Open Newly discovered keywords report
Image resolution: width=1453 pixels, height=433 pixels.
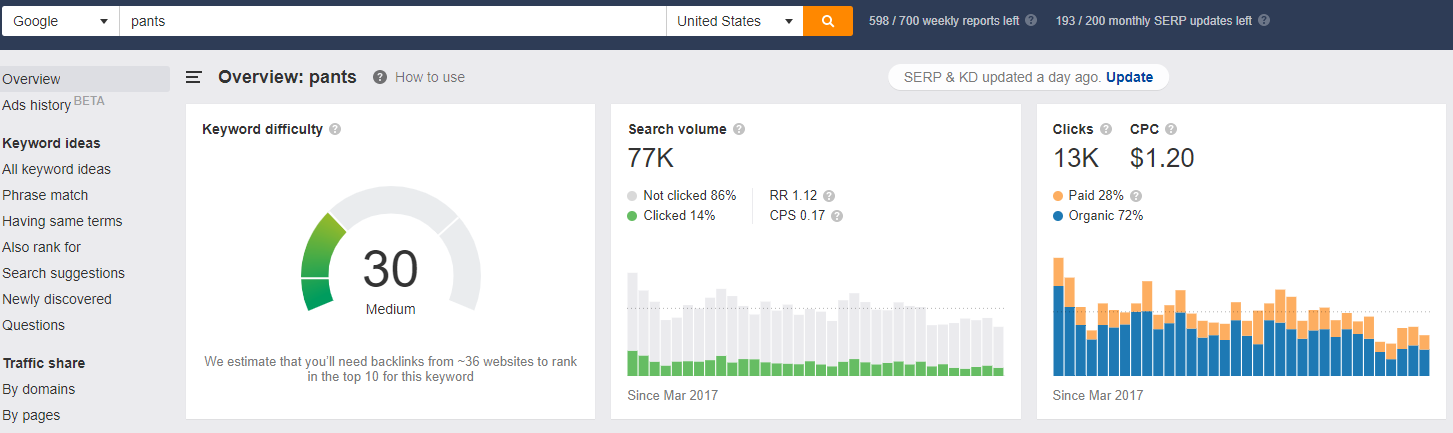(57, 299)
